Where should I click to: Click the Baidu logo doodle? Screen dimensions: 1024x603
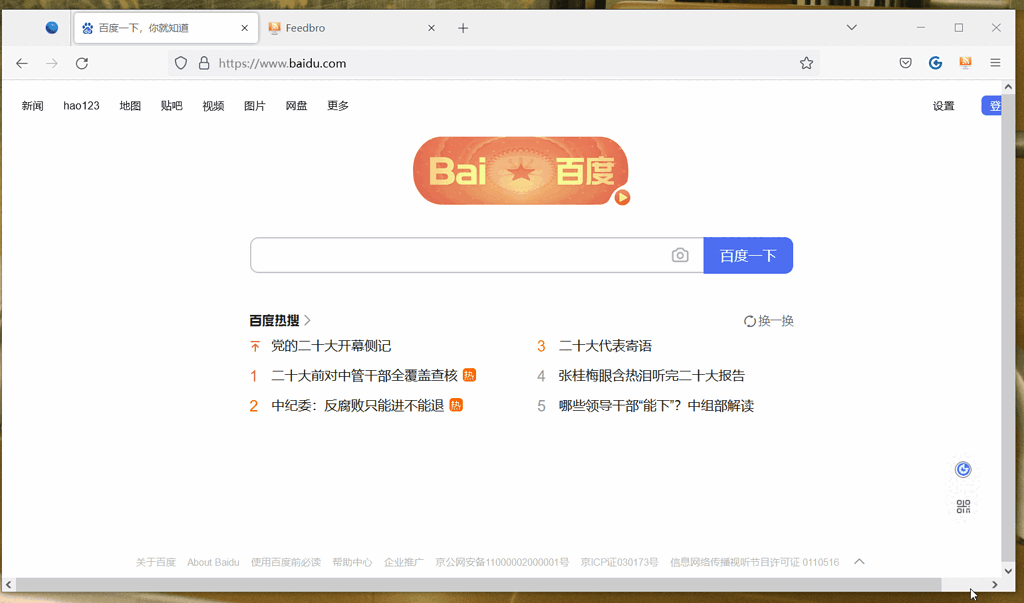[x=520, y=171]
